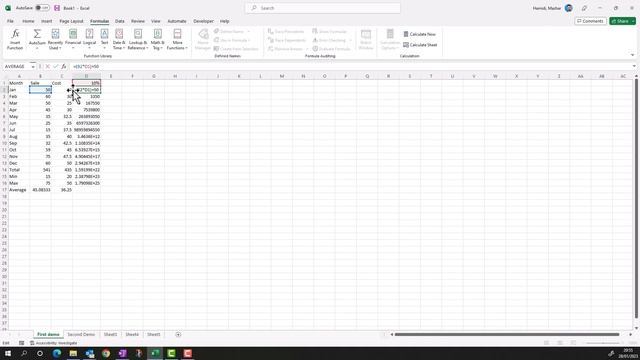Select cell A14 labeled Total
Screen dimensions: 640x360
point(19,170)
